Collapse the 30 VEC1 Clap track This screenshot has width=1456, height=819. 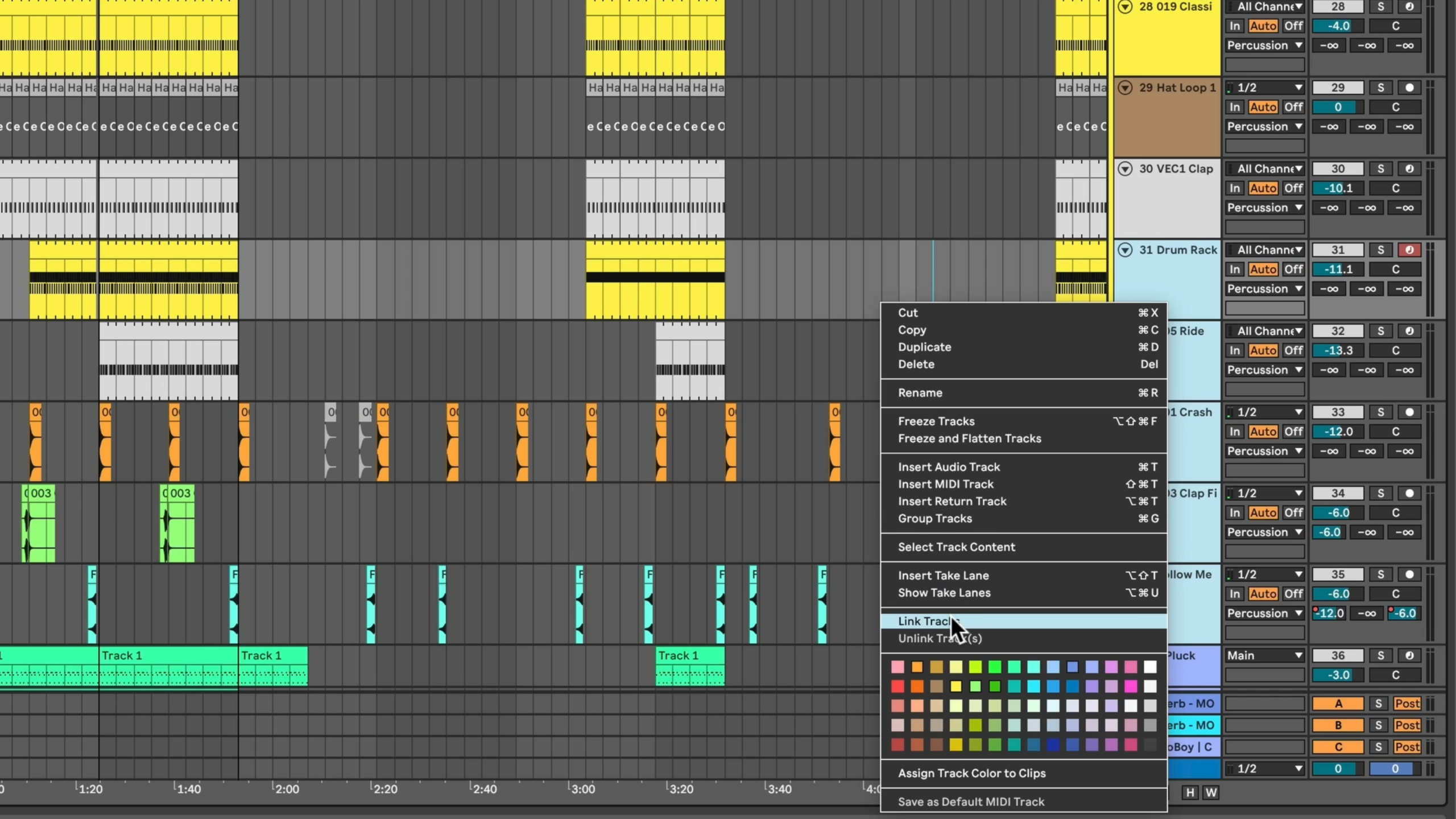click(x=1124, y=169)
